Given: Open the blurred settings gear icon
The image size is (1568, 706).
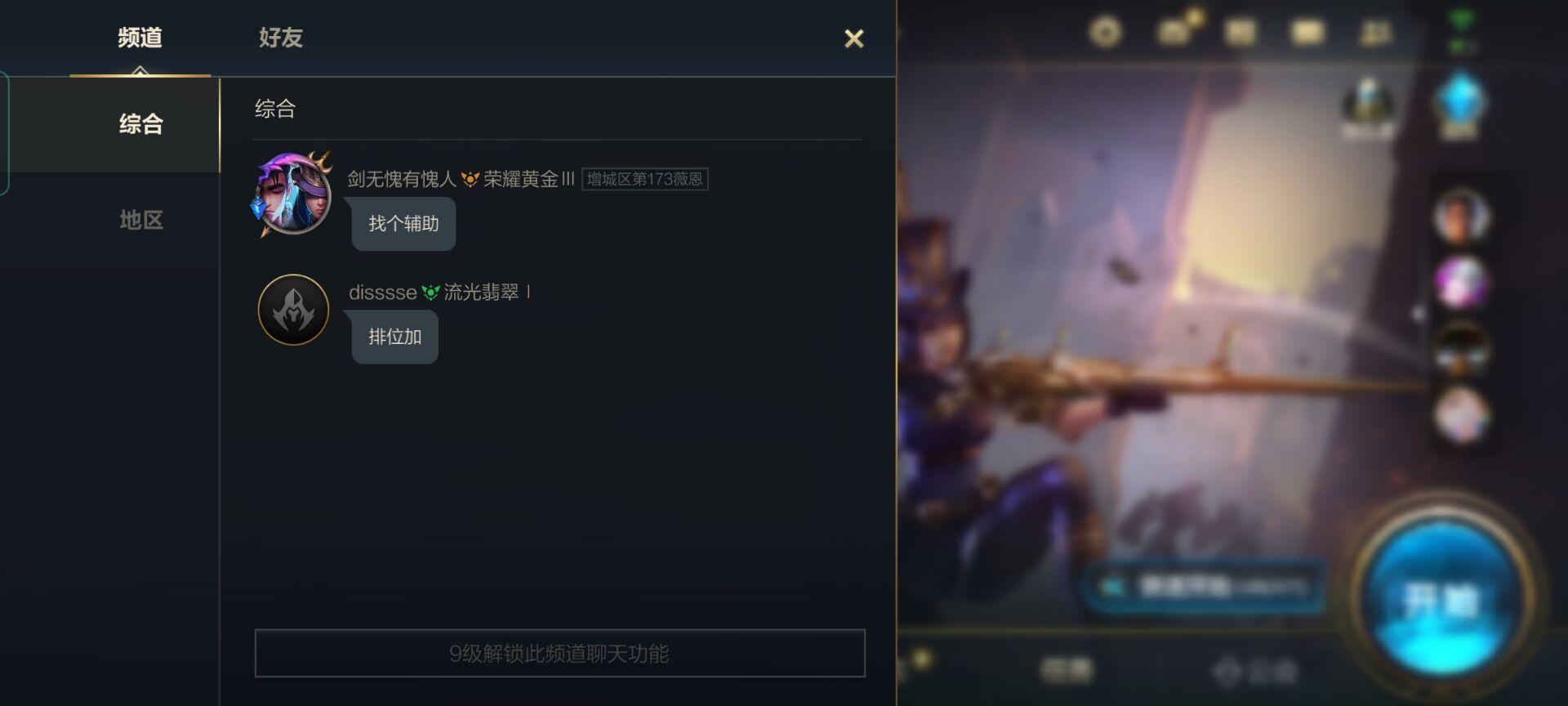Looking at the screenshot, I should tap(1106, 33).
